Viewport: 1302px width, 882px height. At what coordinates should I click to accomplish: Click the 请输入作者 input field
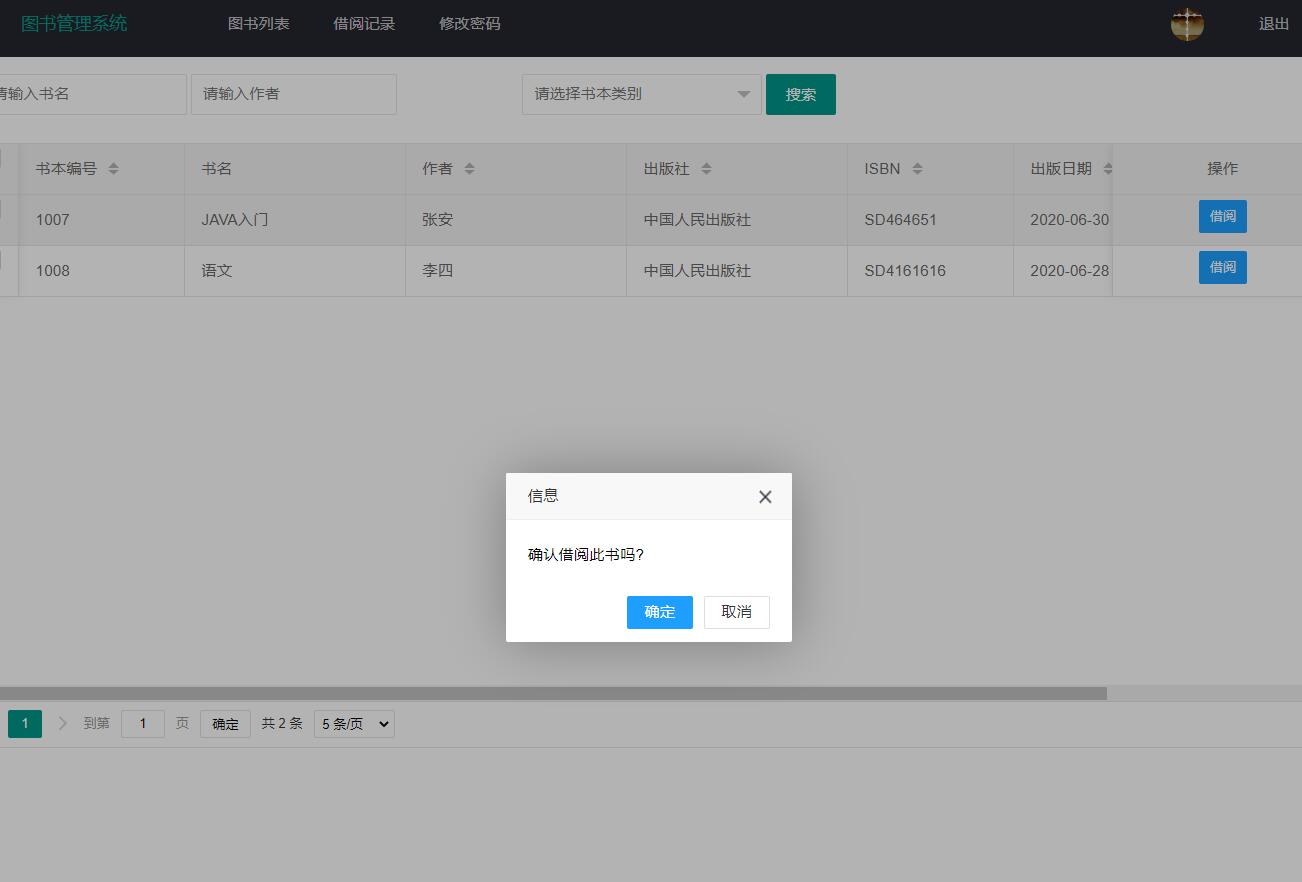293,94
